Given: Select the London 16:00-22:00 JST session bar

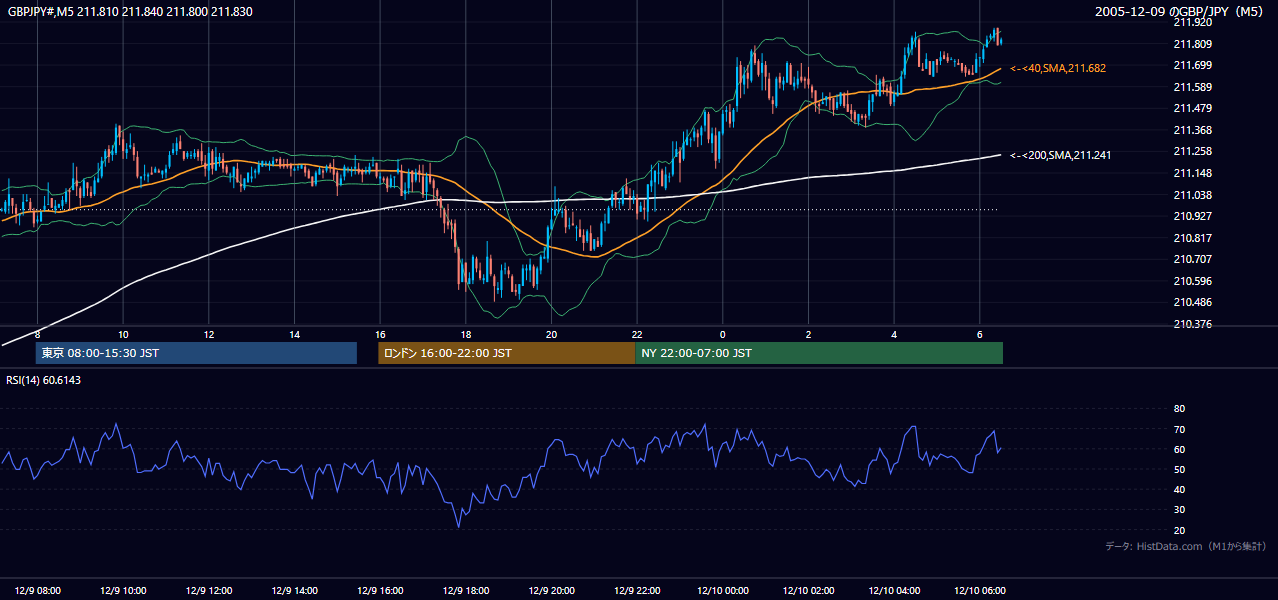Looking at the screenshot, I should 506,353.
